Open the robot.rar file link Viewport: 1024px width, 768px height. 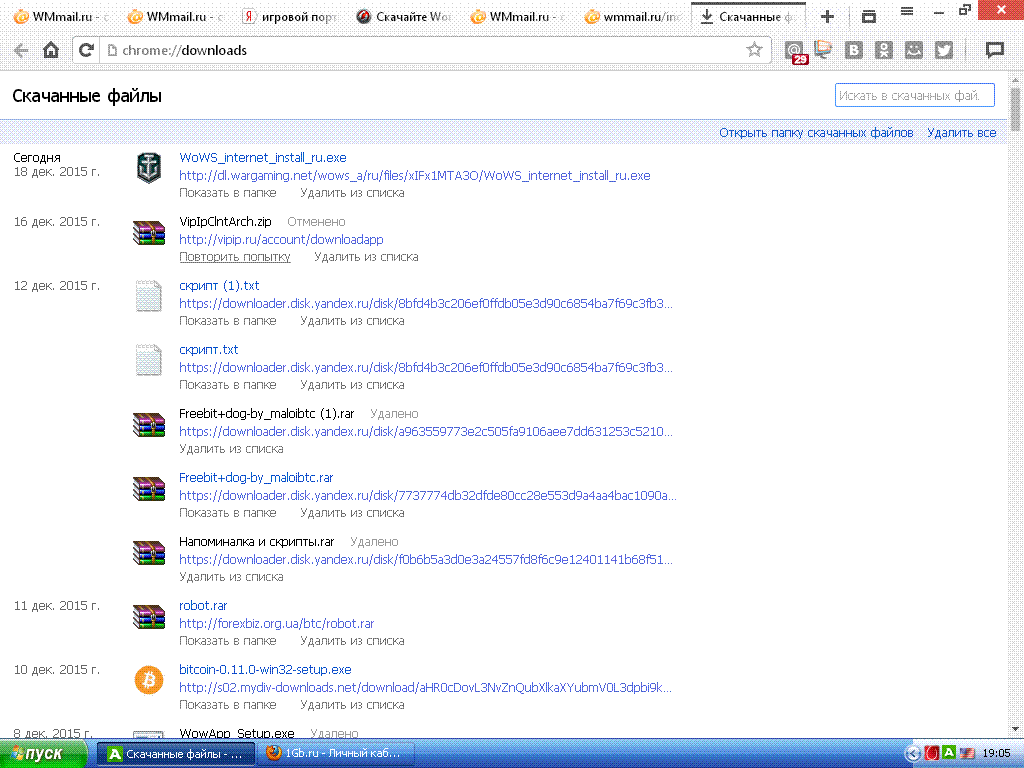[x=203, y=605]
